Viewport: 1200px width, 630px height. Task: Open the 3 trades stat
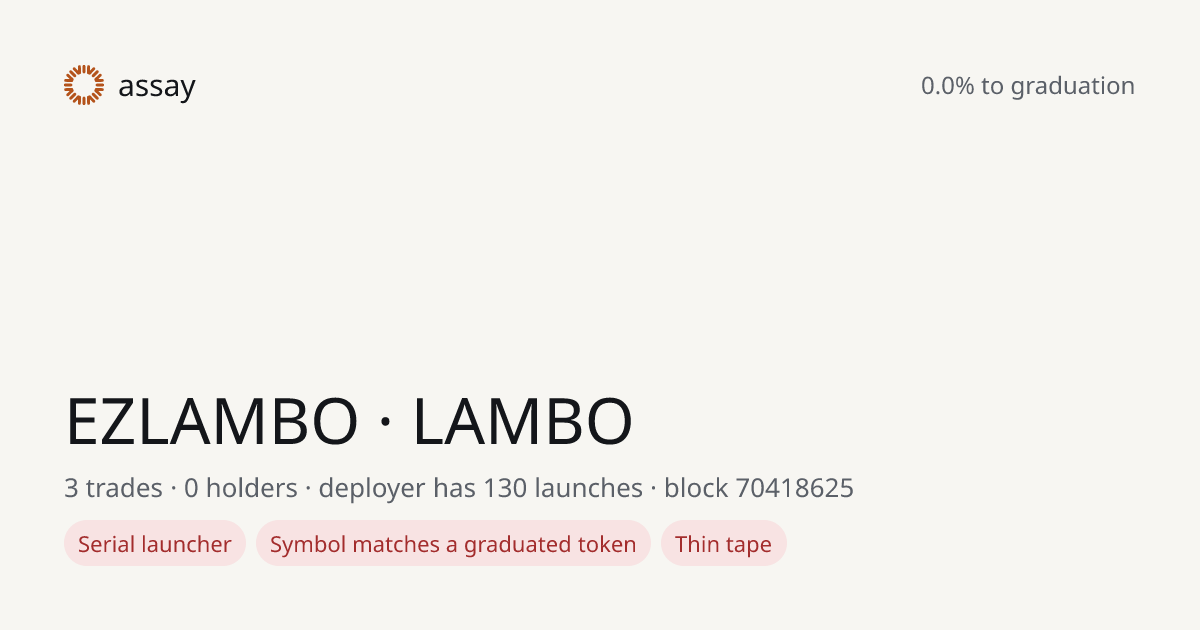point(113,488)
